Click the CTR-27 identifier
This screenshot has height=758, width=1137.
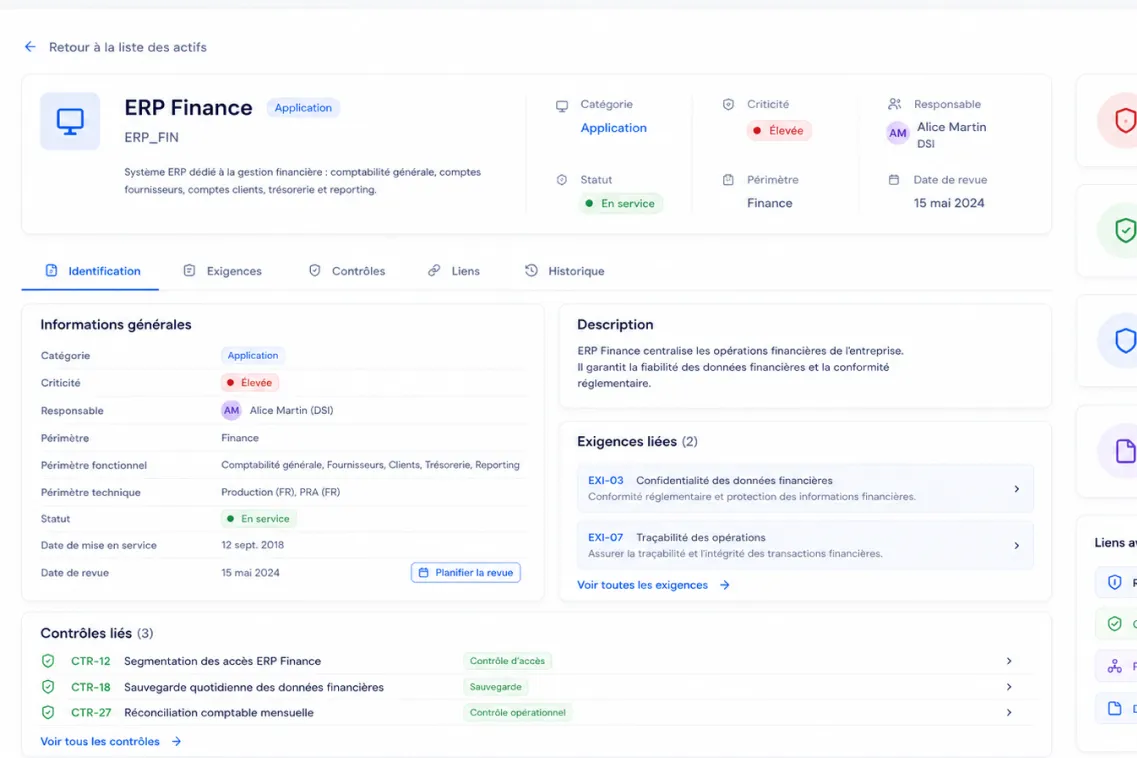tap(91, 712)
